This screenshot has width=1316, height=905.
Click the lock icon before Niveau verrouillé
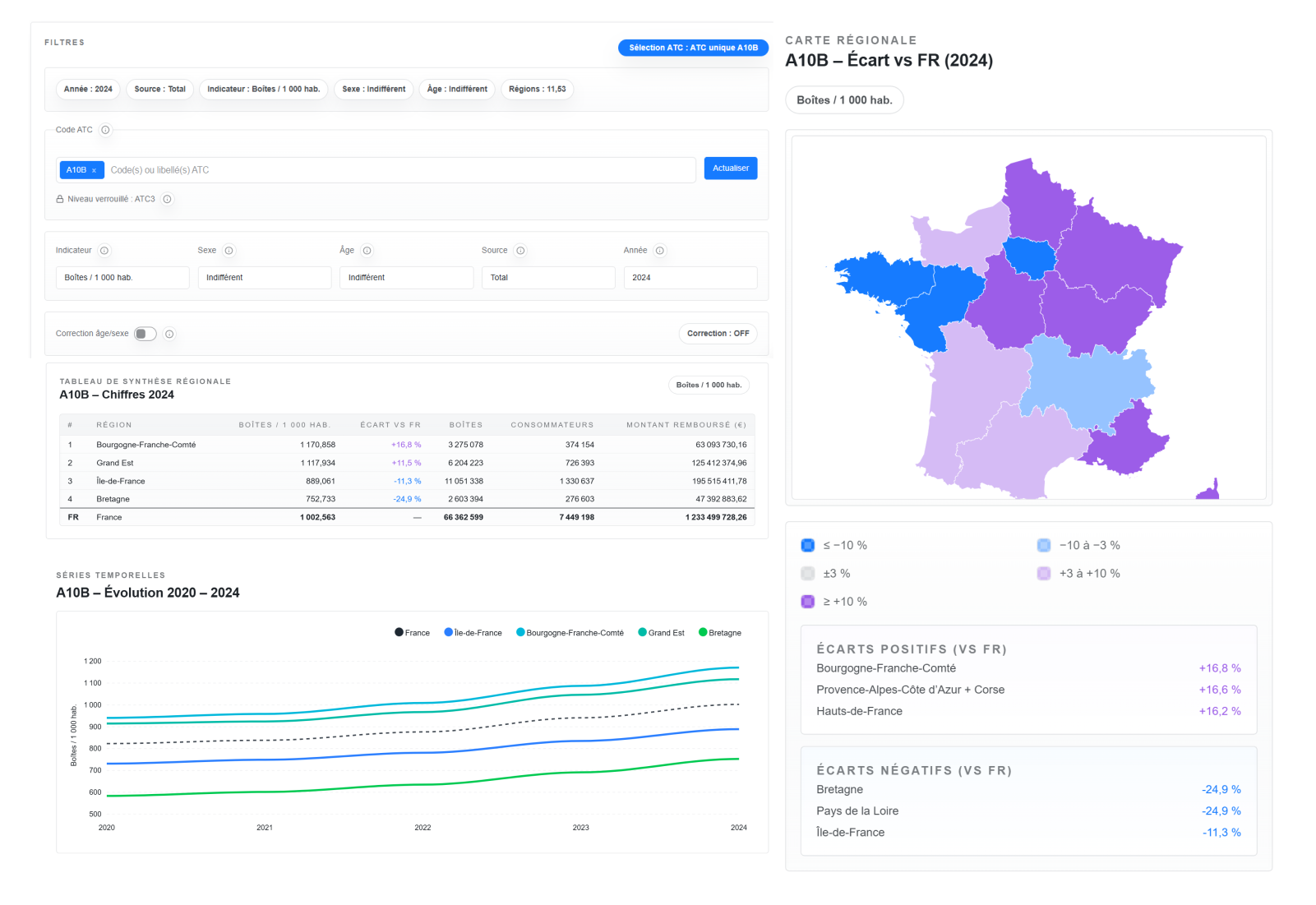tap(60, 199)
